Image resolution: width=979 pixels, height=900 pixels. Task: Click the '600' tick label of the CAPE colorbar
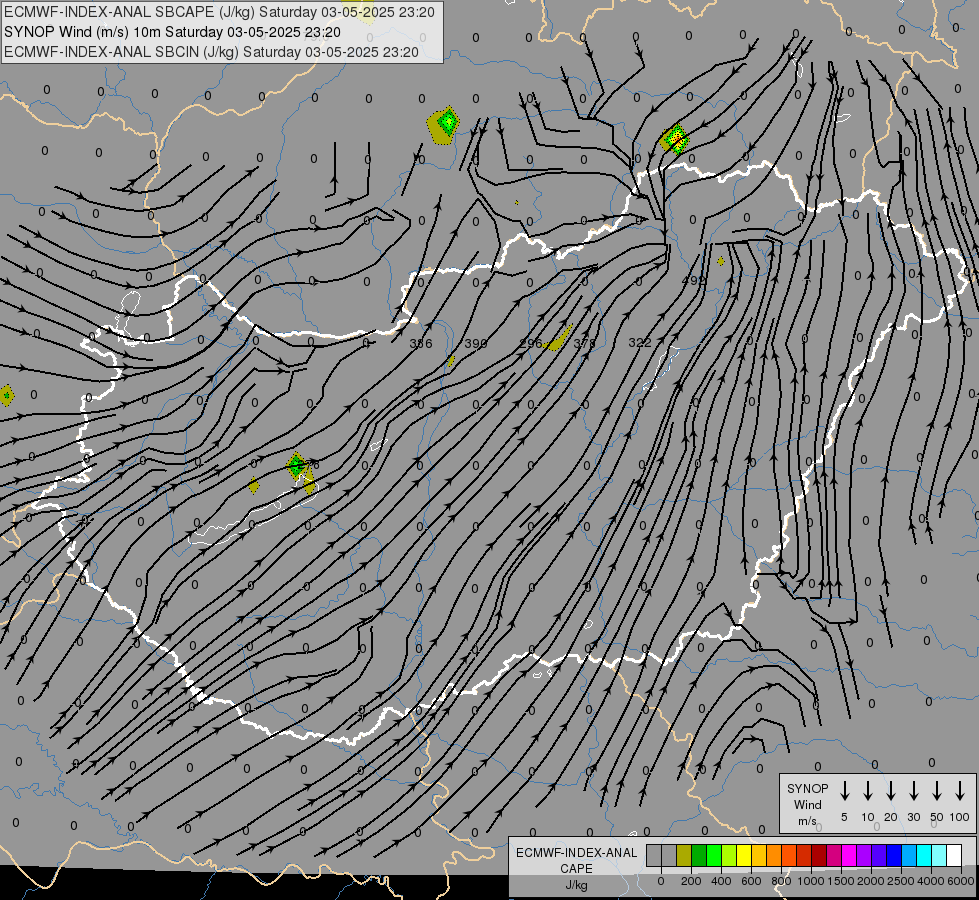click(751, 881)
